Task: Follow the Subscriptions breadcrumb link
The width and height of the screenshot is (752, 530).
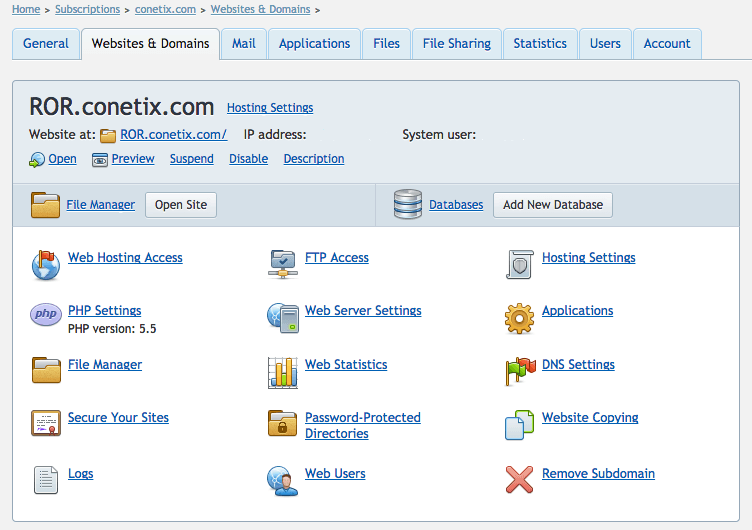Action: click(x=87, y=9)
